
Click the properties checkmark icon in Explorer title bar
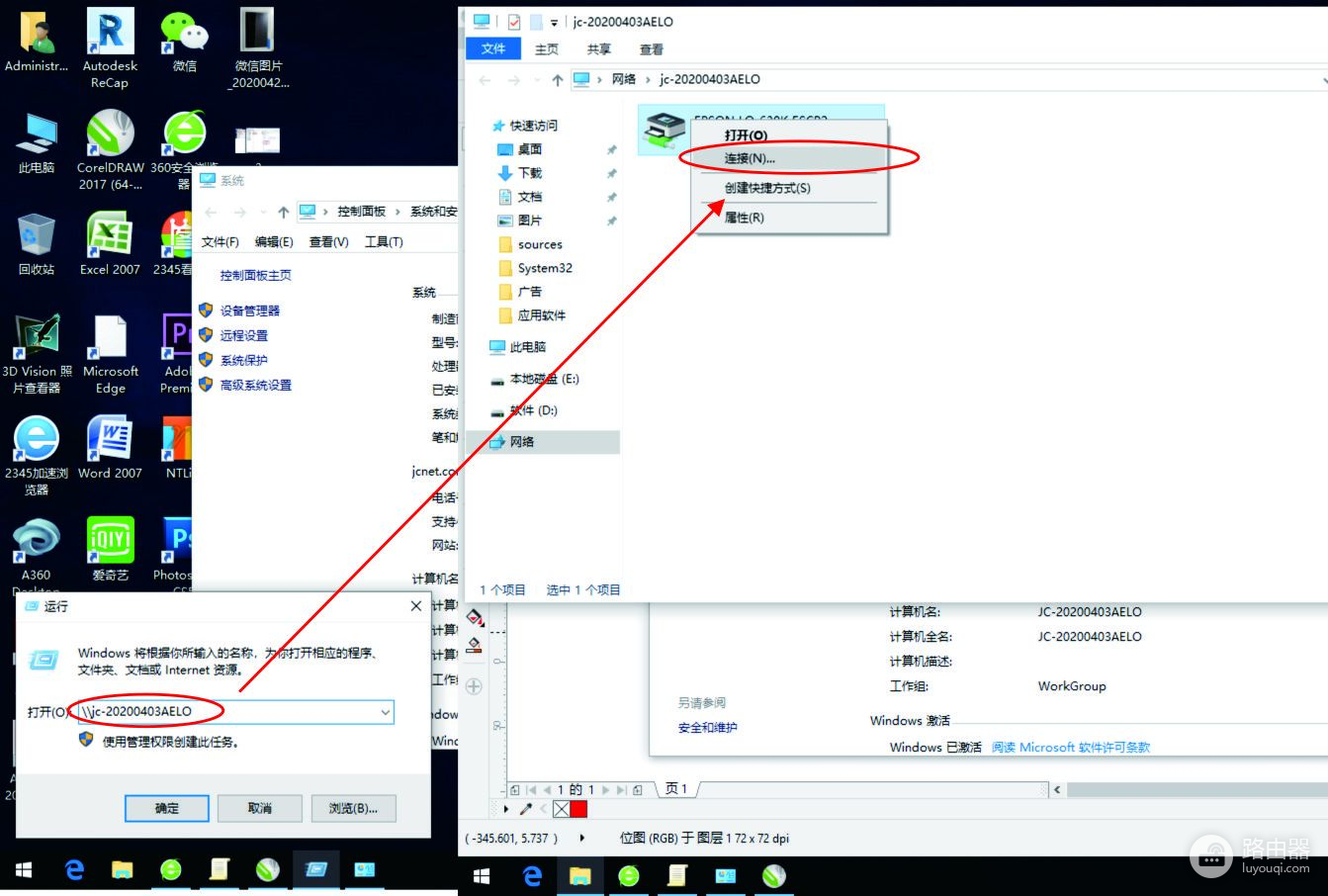click(x=513, y=22)
